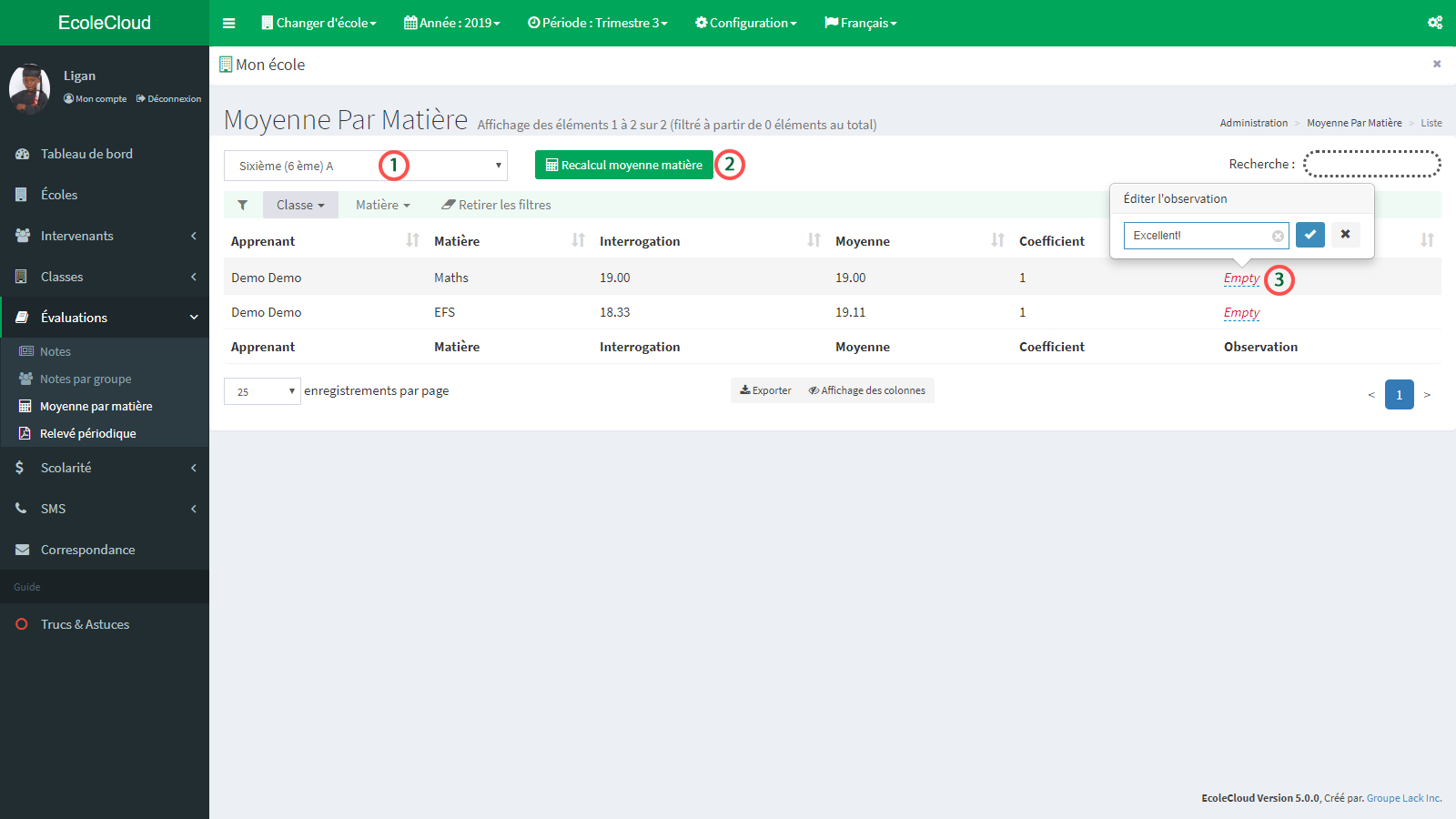Image resolution: width=1456 pixels, height=819 pixels.
Task: Expand the Intervenants sidebar menu
Action: click(105, 236)
